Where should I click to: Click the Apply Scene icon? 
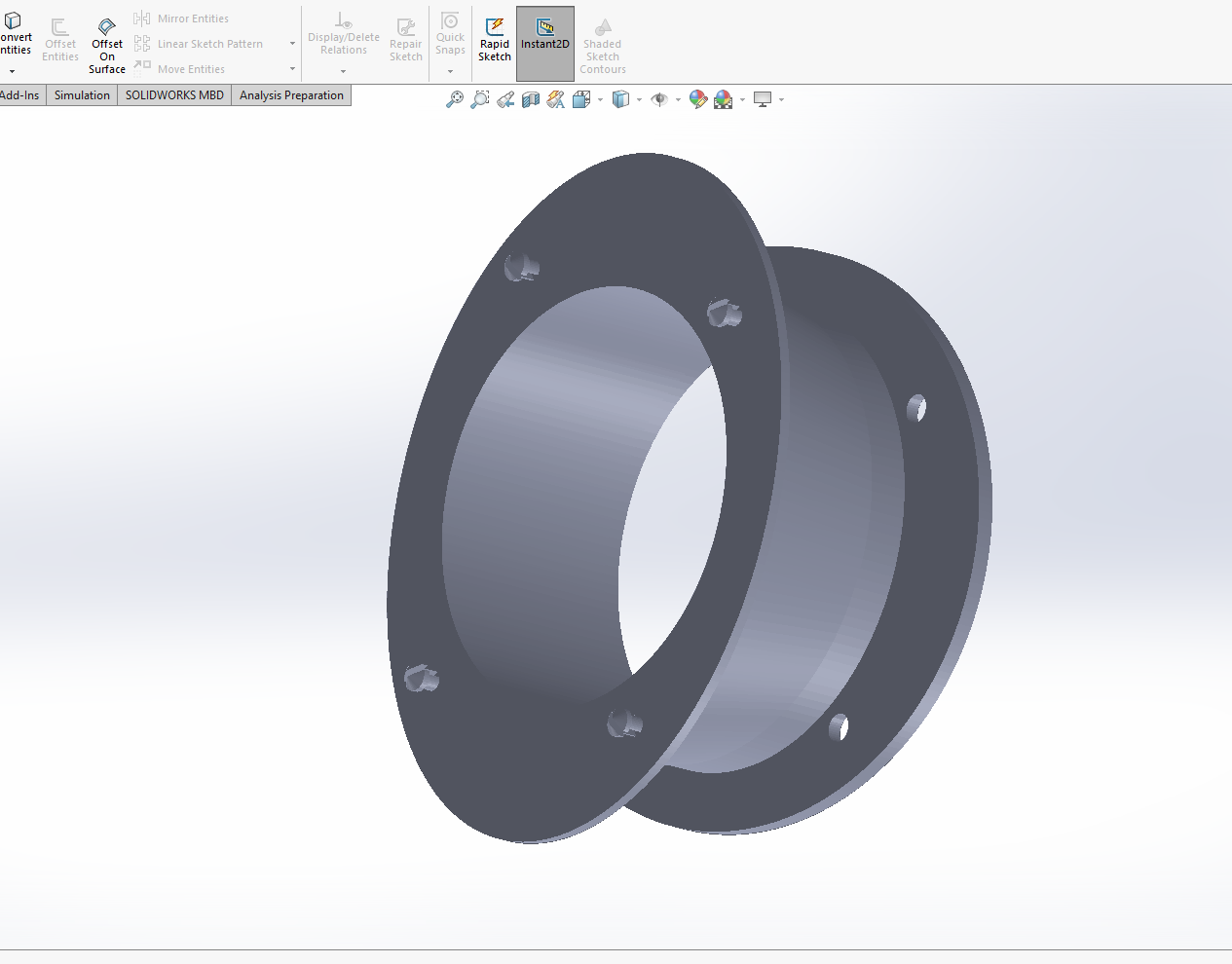(x=724, y=99)
